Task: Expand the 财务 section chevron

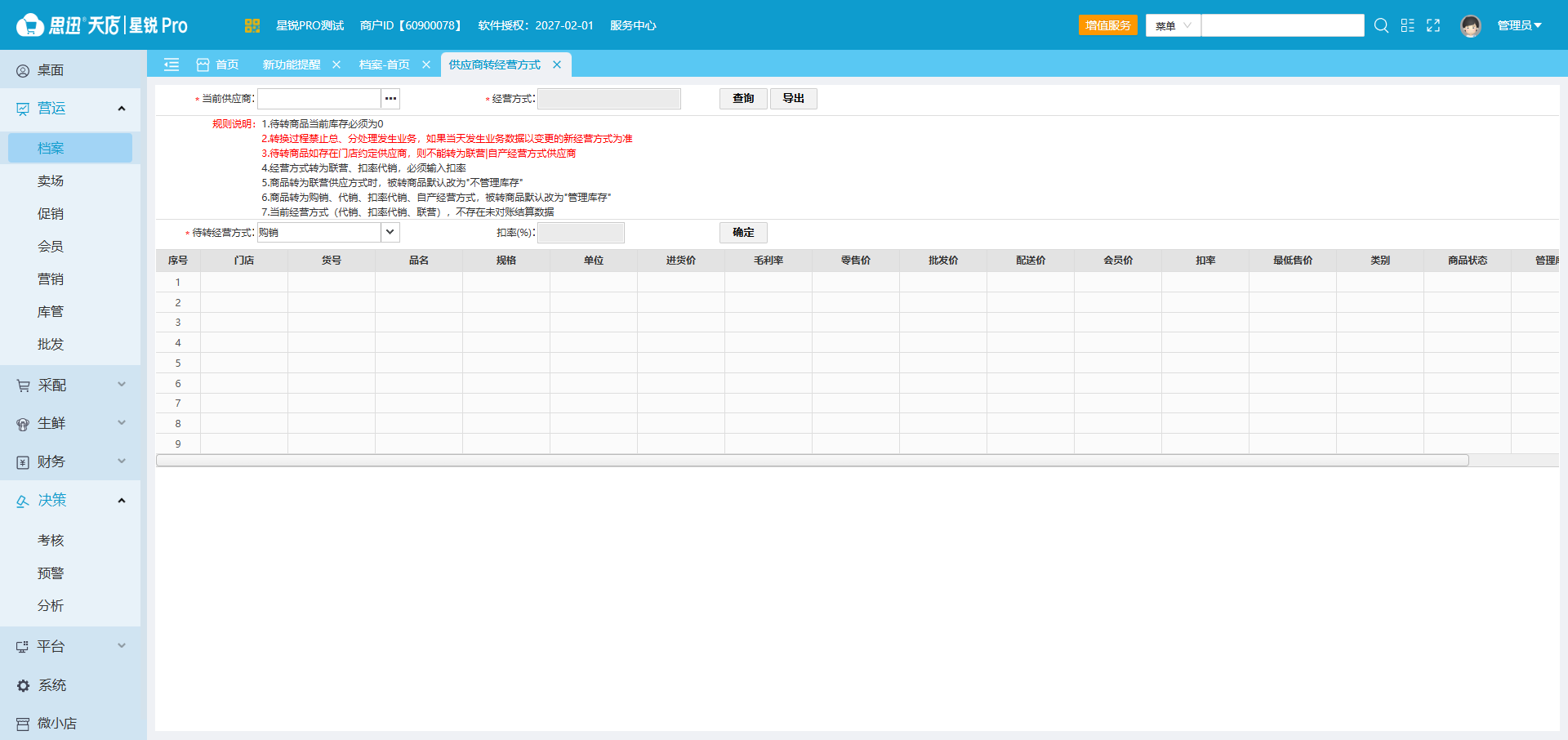Action: tap(122, 461)
